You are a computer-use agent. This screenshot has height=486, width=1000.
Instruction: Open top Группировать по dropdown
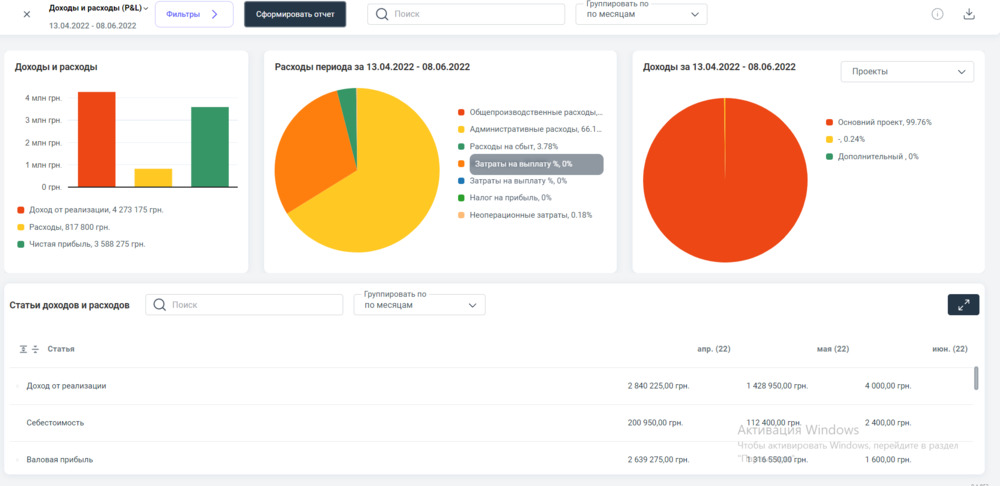tap(641, 14)
